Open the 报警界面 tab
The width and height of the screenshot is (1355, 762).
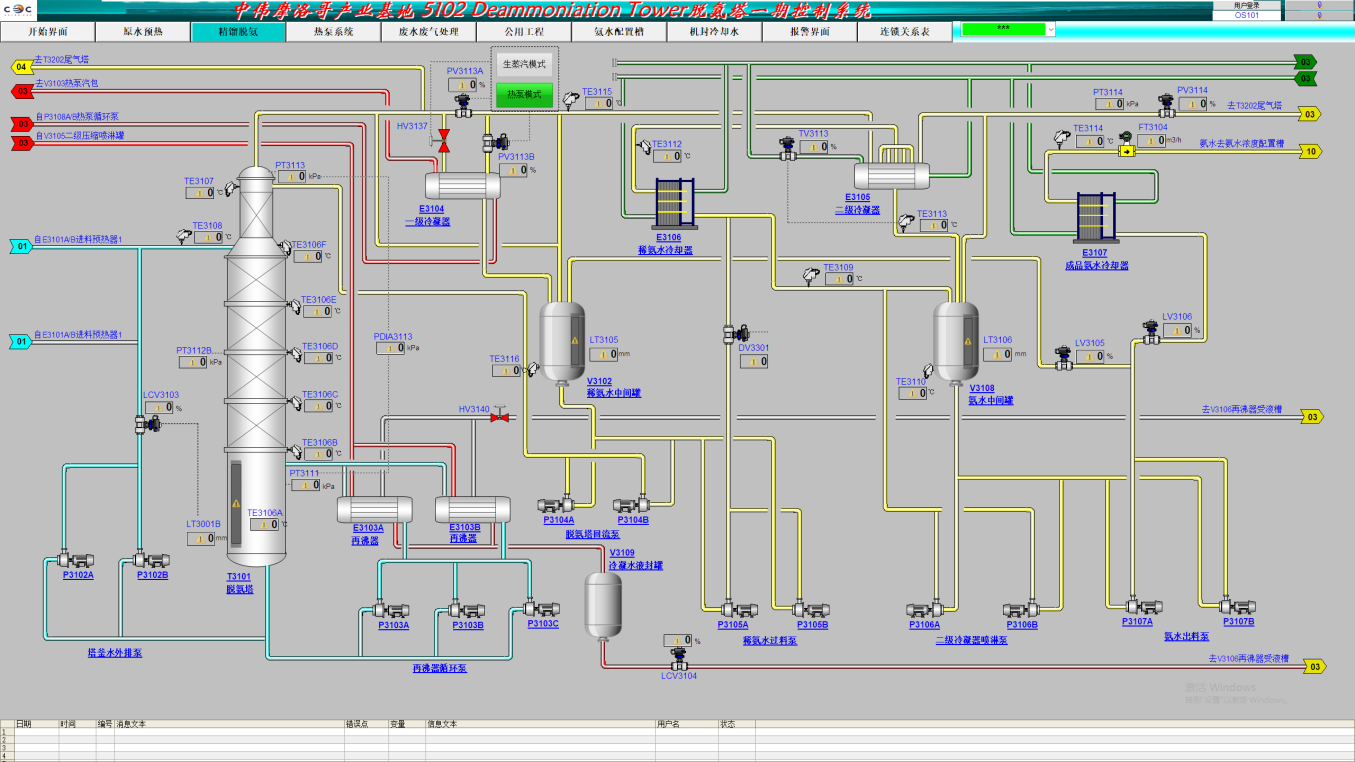pyautogui.click(x=809, y=31)
